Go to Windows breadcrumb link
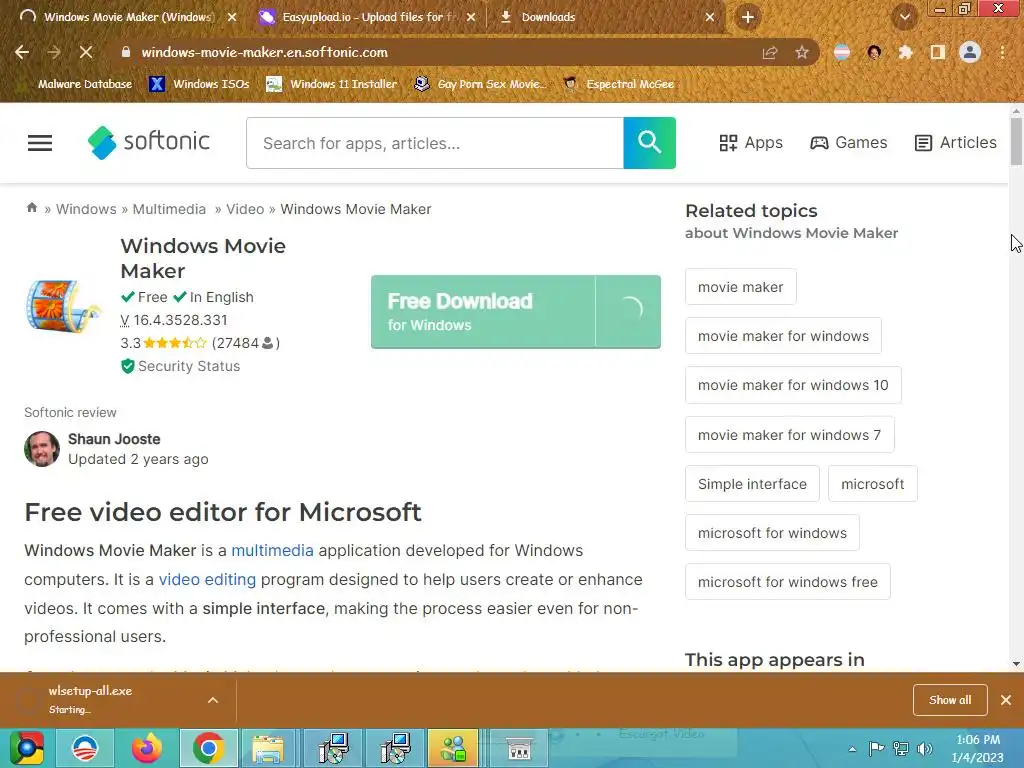 tap(86, 209)
